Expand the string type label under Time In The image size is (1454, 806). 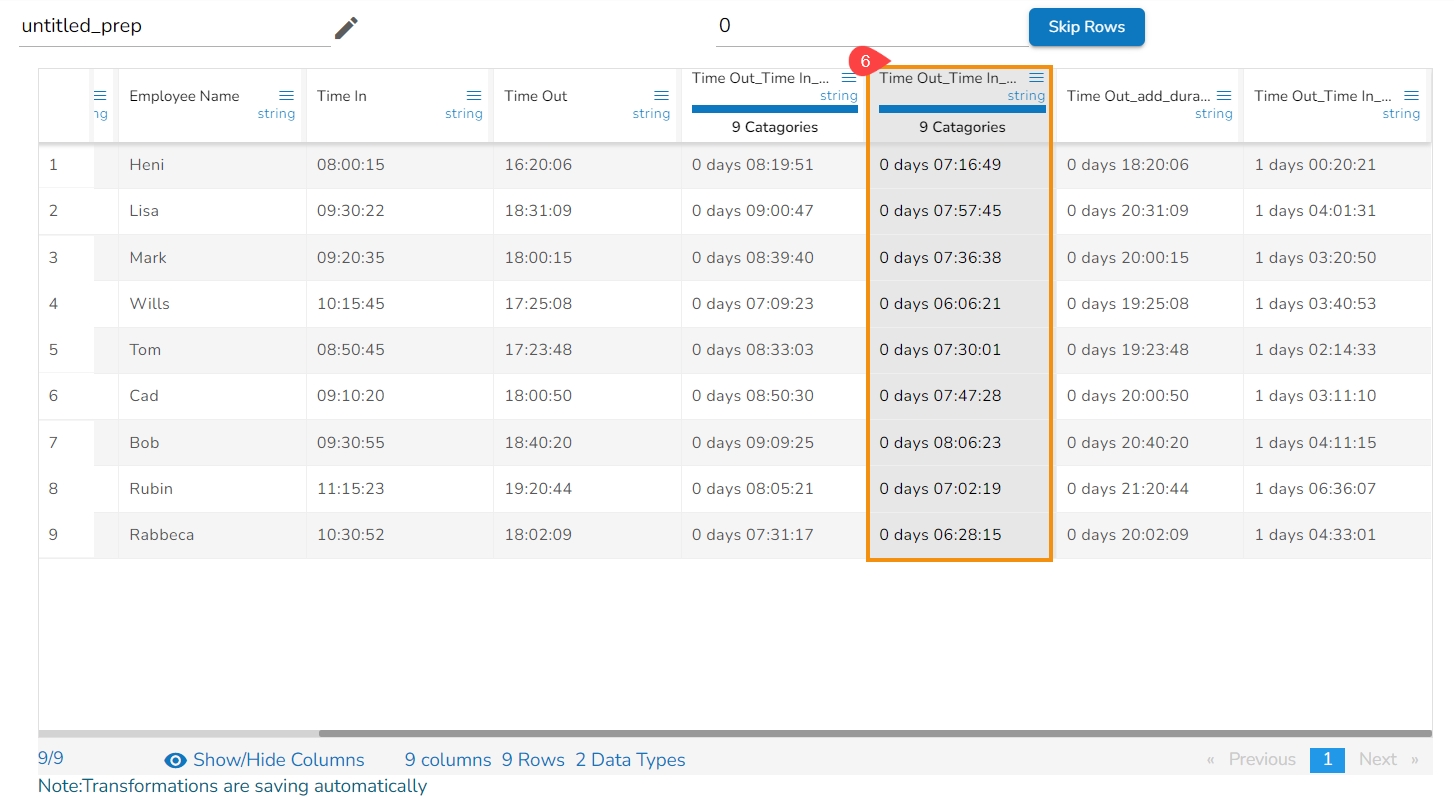coord(463,114)
